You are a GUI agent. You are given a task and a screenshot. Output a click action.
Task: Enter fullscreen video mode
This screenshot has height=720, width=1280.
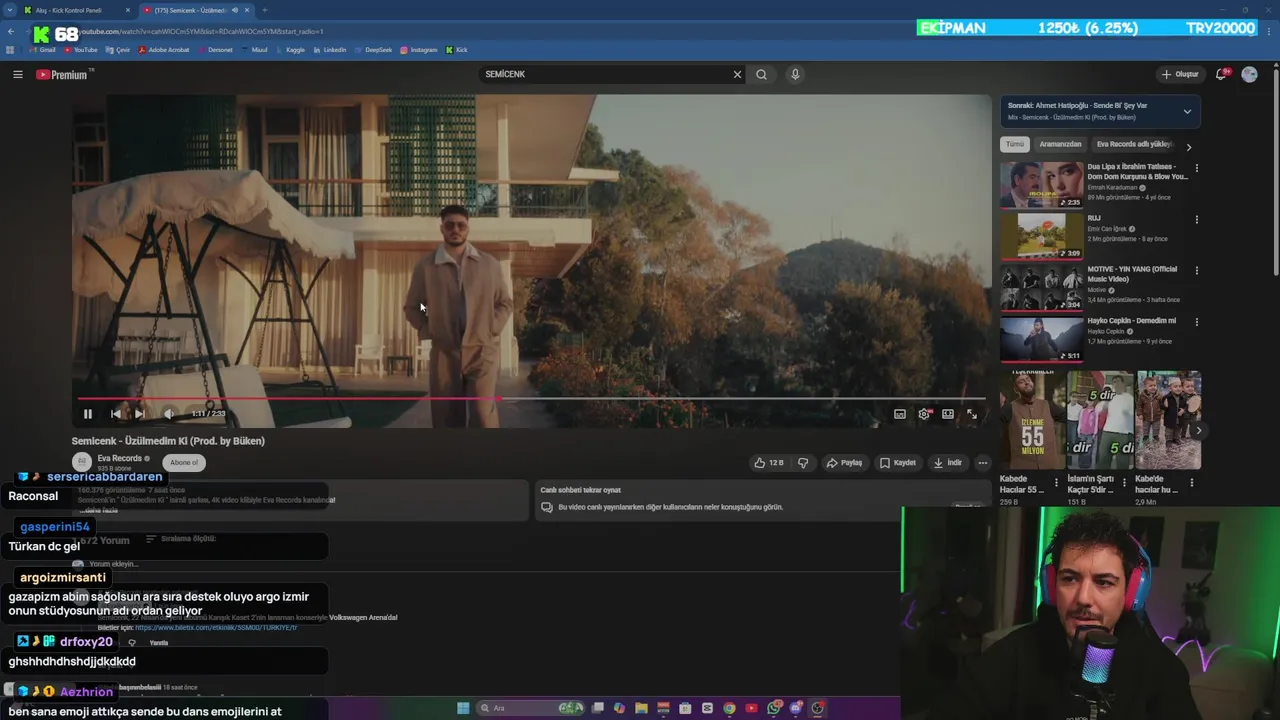[x=972, y=414]
